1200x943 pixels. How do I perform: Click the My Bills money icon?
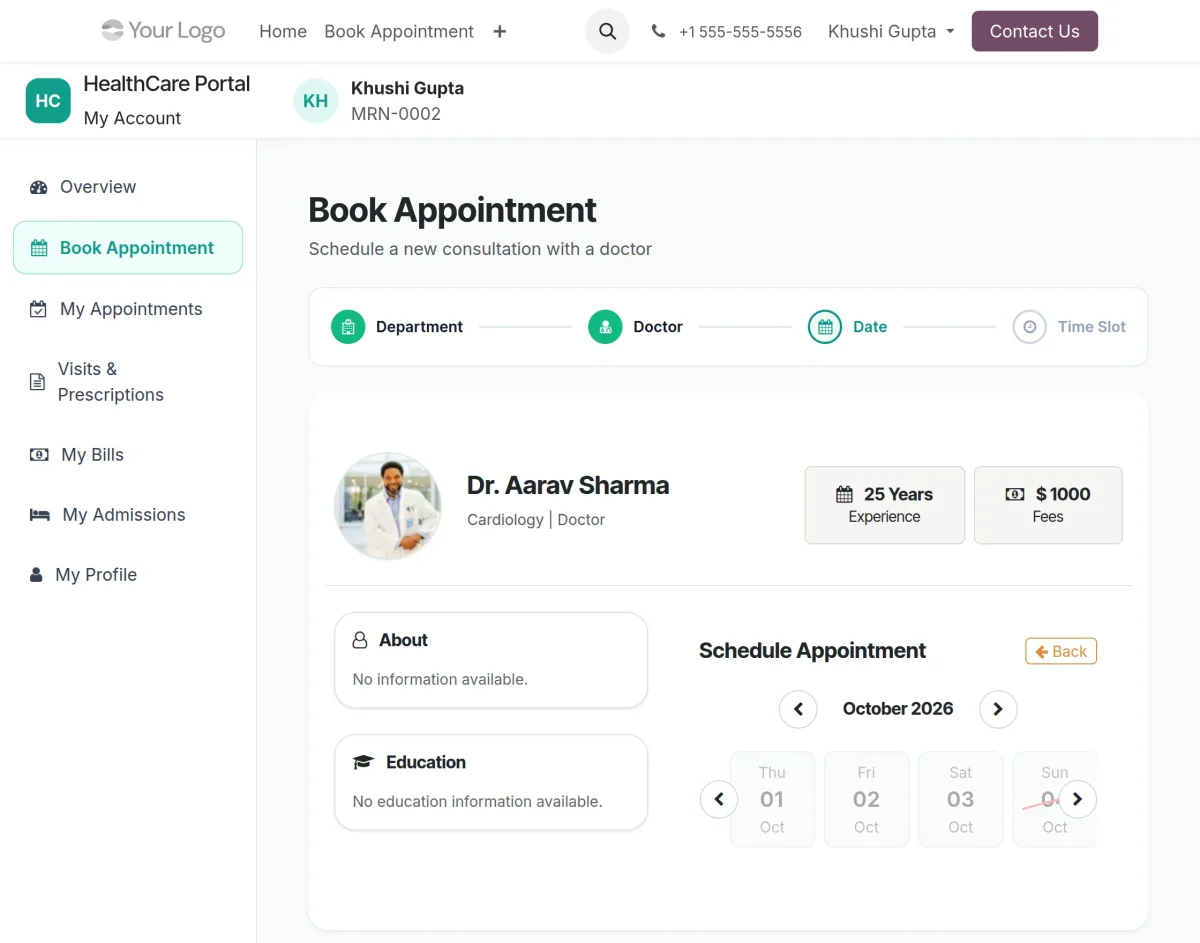[39, 455]
